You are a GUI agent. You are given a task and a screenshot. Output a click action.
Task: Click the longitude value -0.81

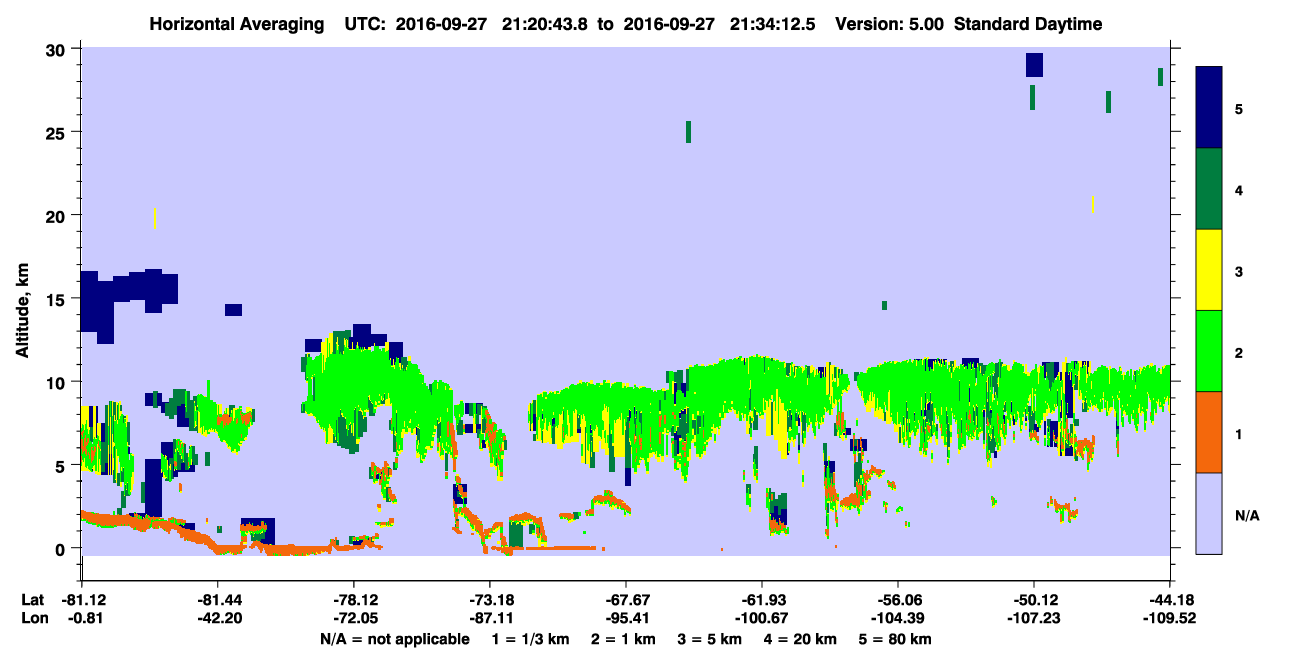click(82, 617)
